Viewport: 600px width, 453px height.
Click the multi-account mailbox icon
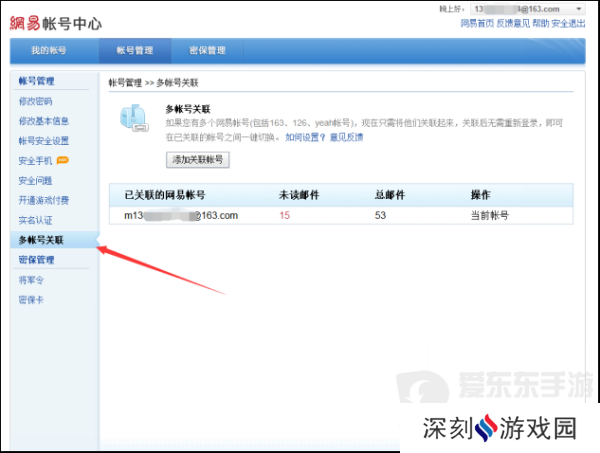[x=134, y=118]
